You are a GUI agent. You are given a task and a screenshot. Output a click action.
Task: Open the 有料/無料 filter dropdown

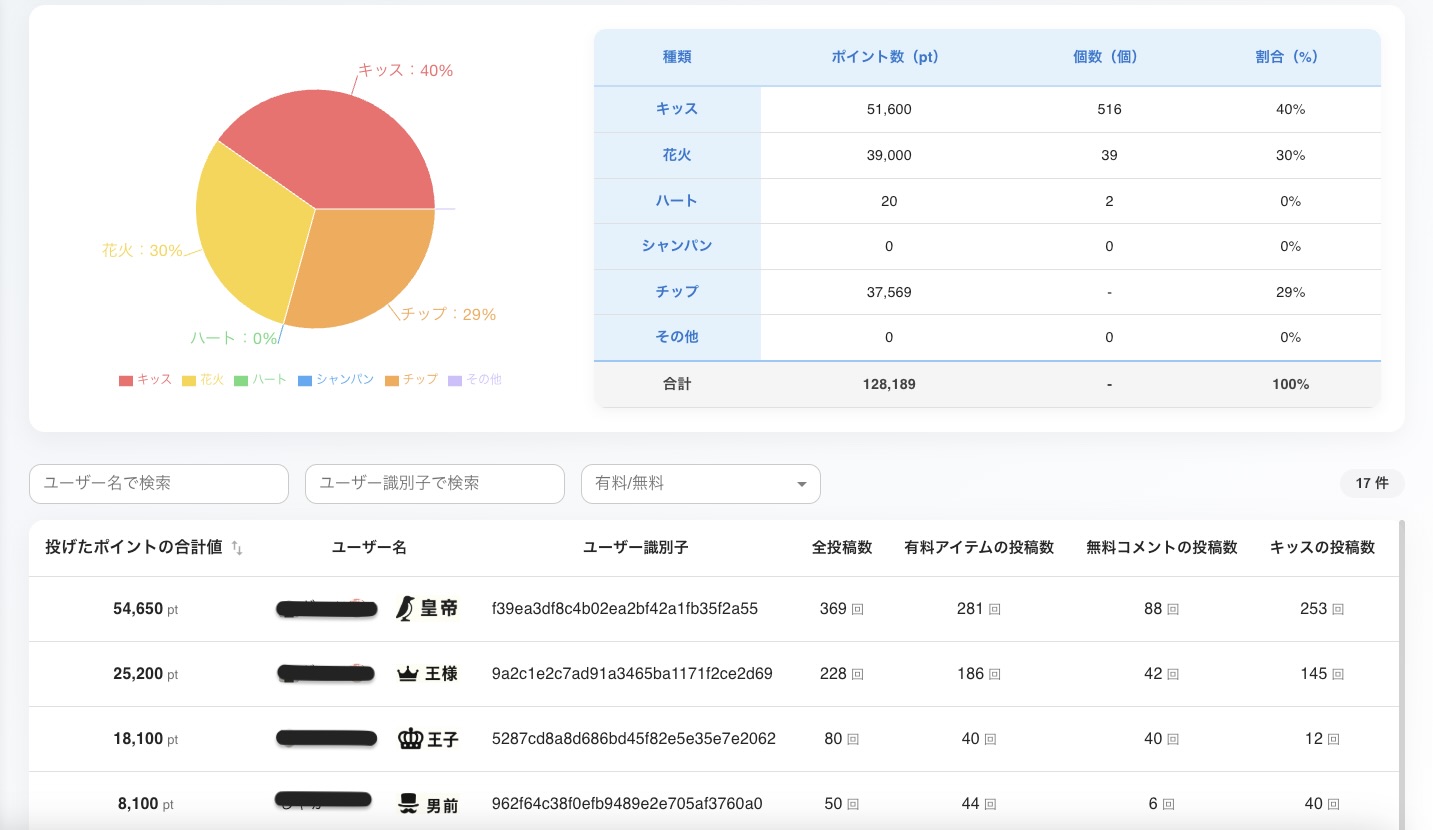700,483
